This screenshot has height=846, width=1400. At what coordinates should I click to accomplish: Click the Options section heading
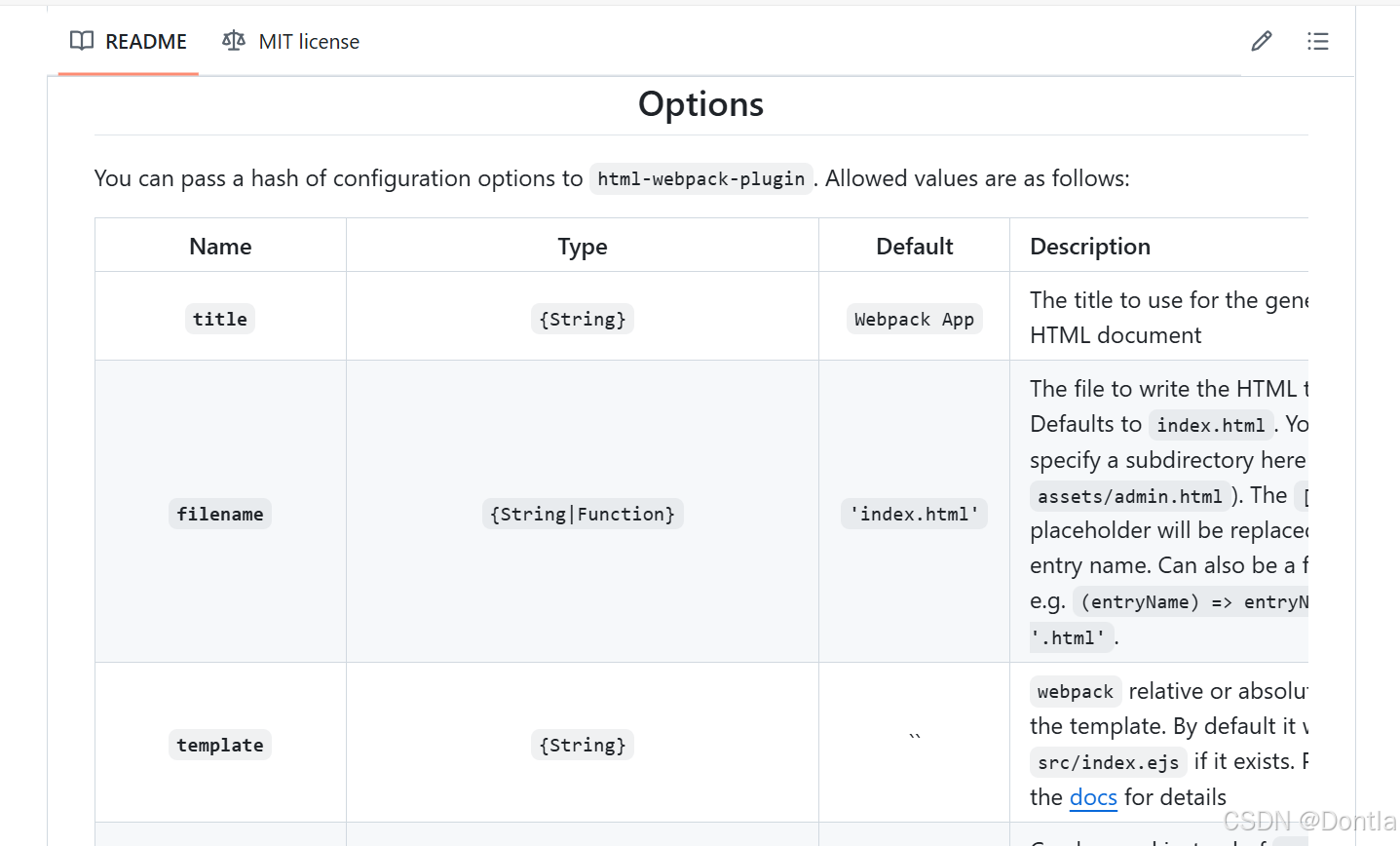[700, 104]
